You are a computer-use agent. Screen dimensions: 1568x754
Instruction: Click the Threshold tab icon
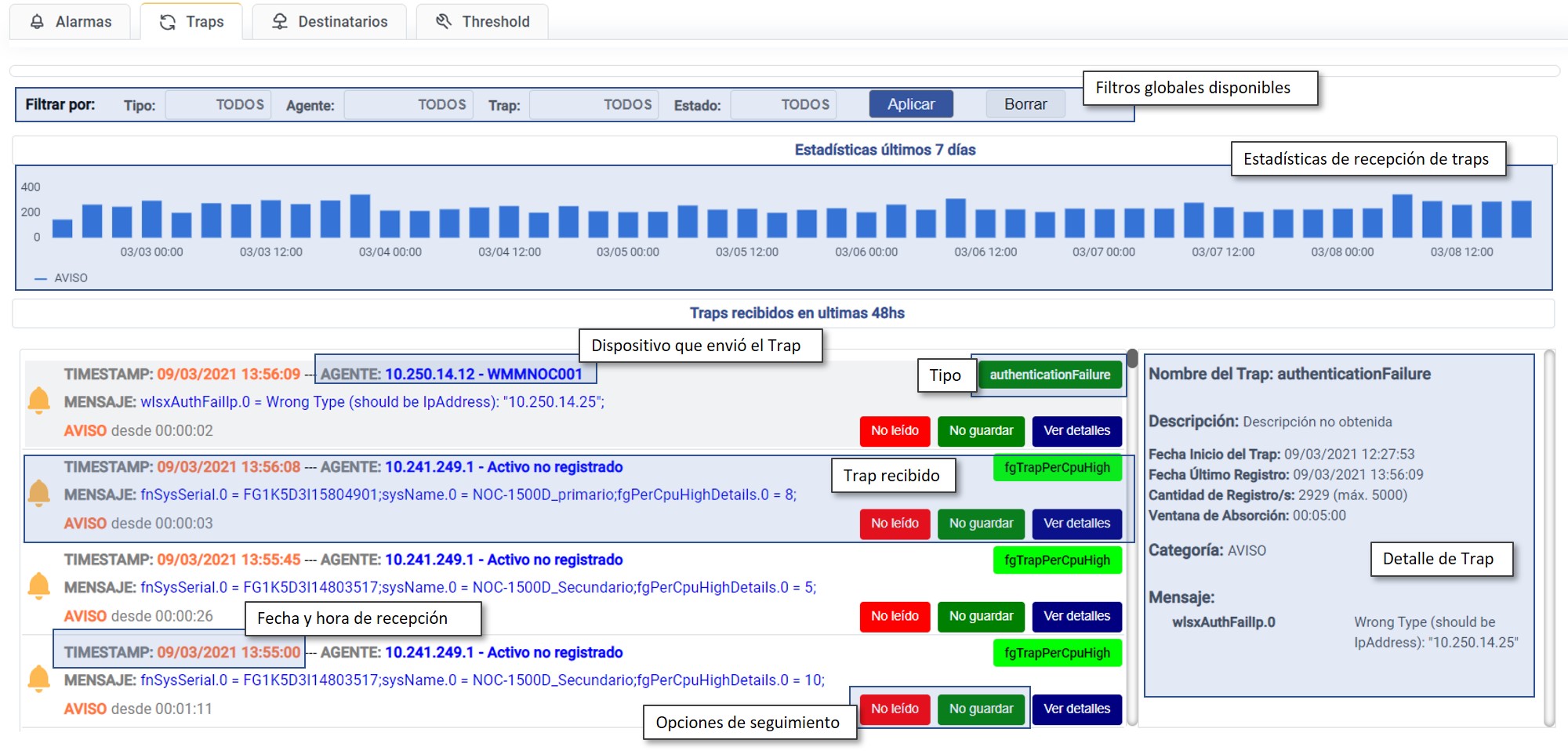click(x=444, y=22)
